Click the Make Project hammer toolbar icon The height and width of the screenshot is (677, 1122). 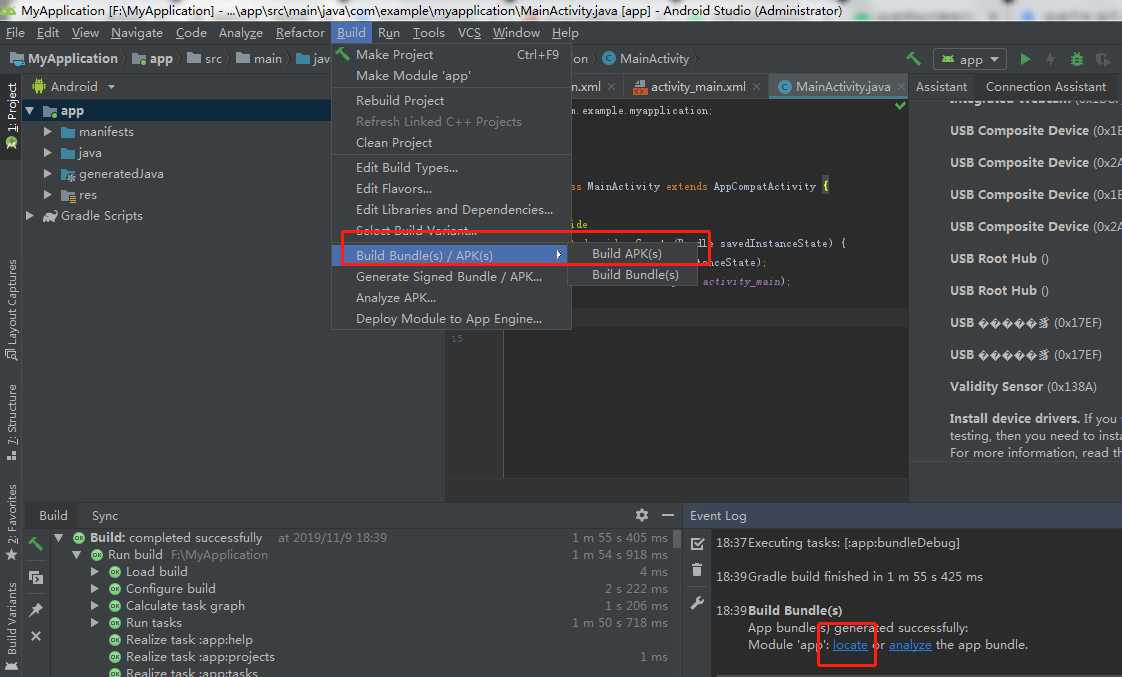[x=914, y=59]
